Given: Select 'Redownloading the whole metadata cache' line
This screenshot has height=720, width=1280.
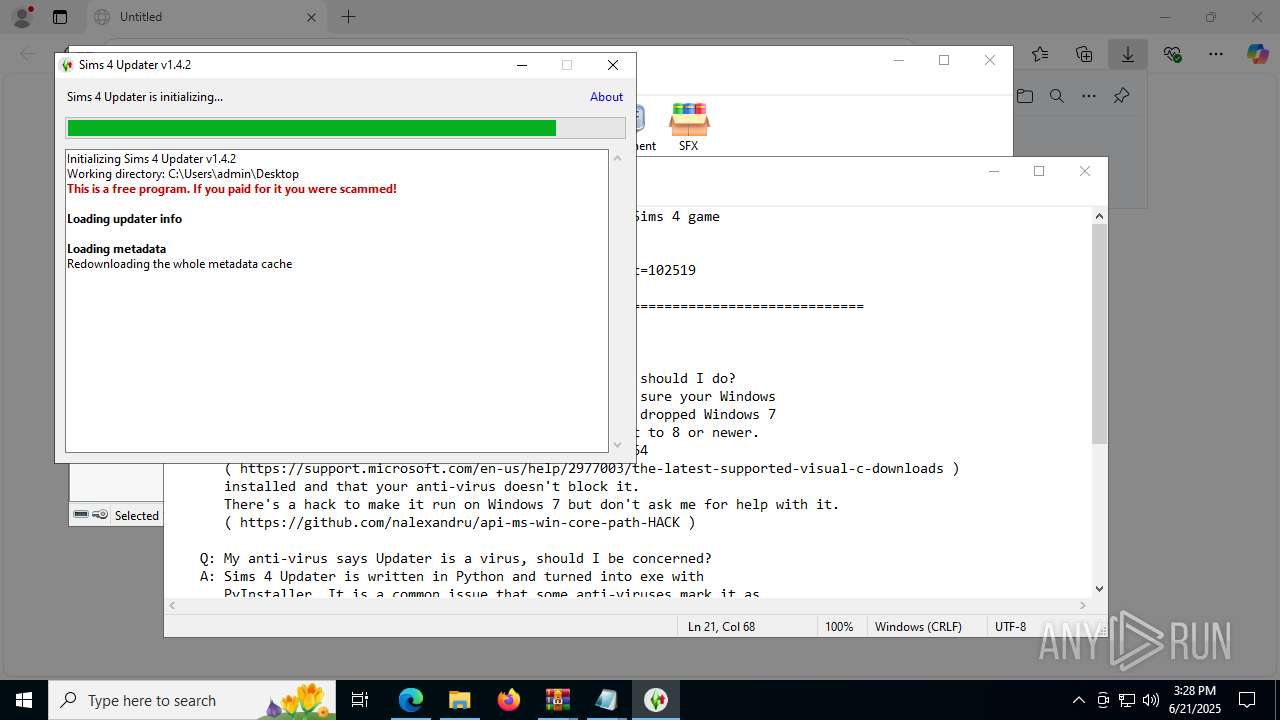Looking at the screenshot, I should pyautogui.click(x=180, y=264).
